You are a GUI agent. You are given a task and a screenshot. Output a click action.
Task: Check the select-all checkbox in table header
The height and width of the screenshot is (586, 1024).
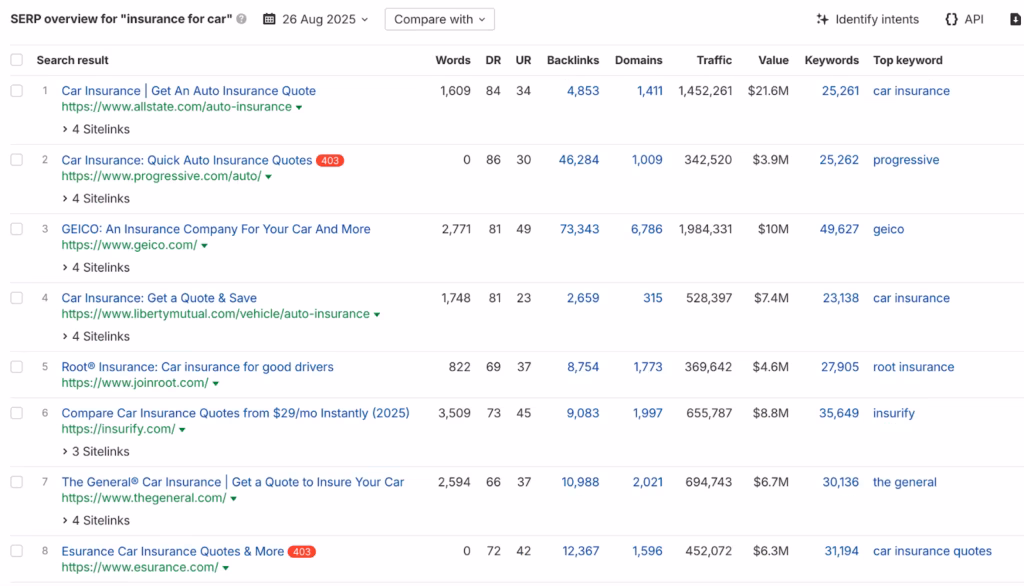tap(16, 60)
